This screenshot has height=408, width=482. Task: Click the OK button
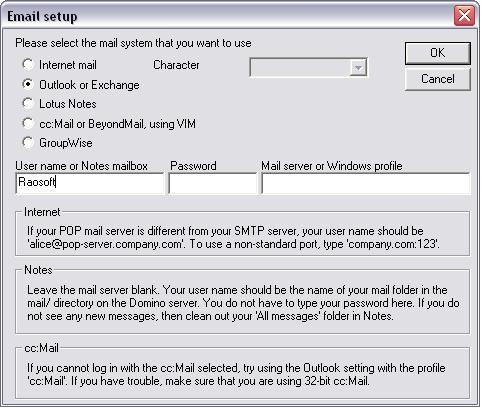click(x=437, y=53)
